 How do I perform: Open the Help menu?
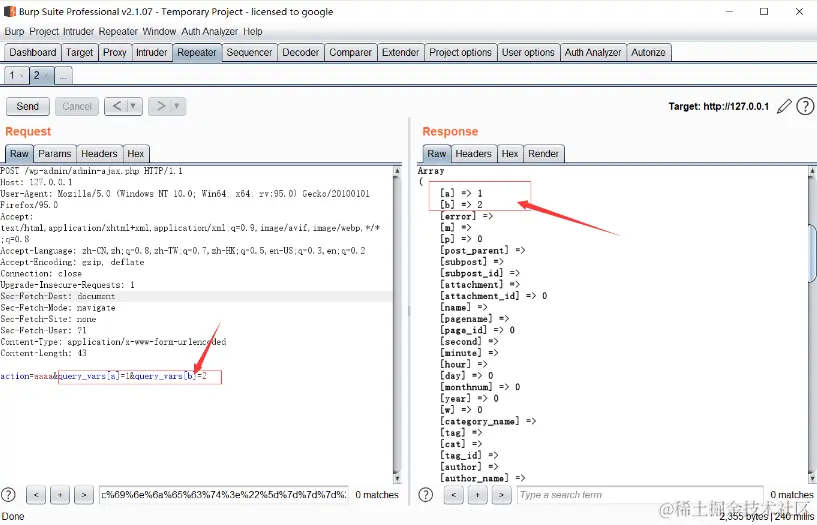(252, 31)
